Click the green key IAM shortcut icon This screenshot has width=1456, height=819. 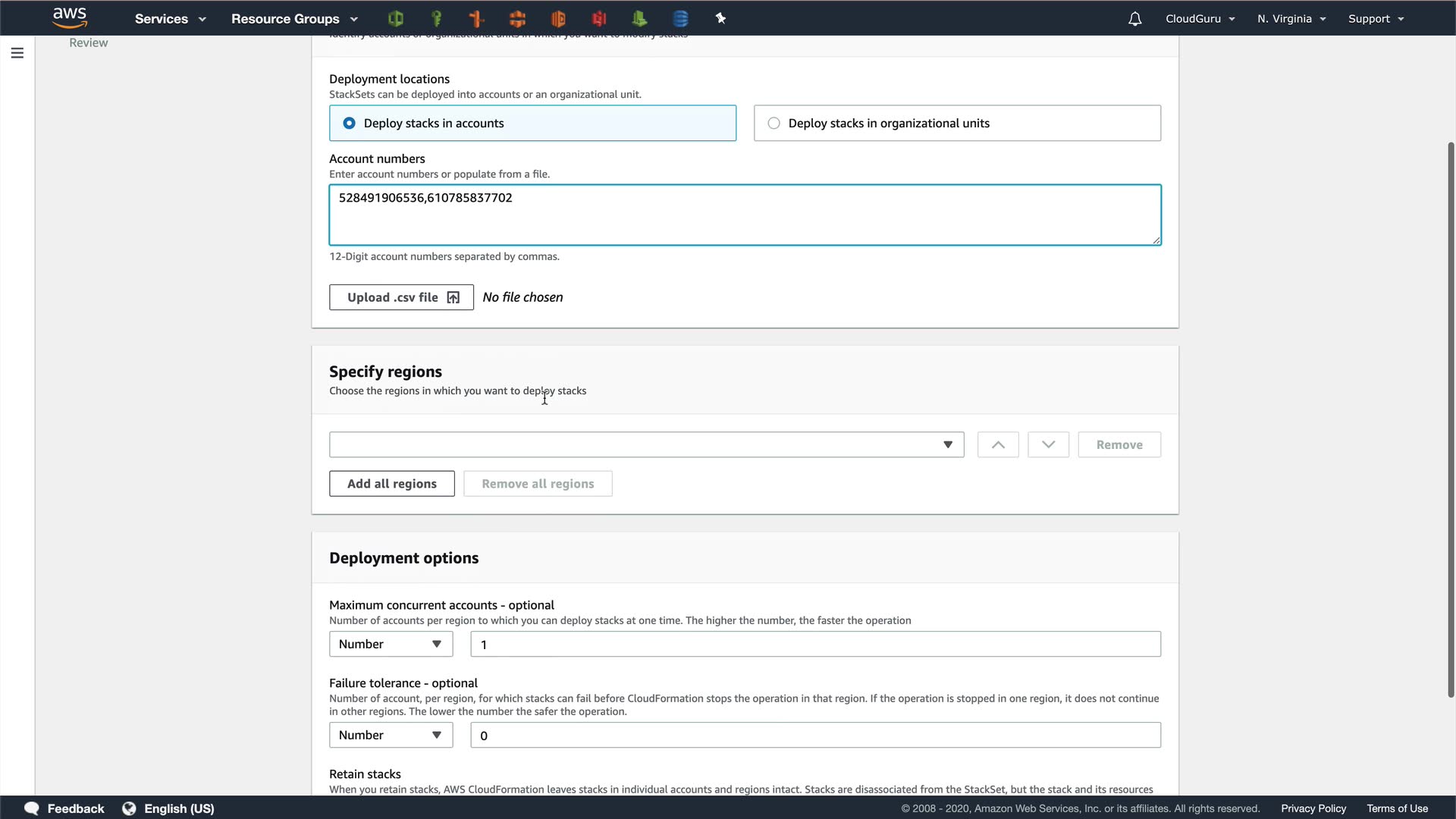[436, 18]
